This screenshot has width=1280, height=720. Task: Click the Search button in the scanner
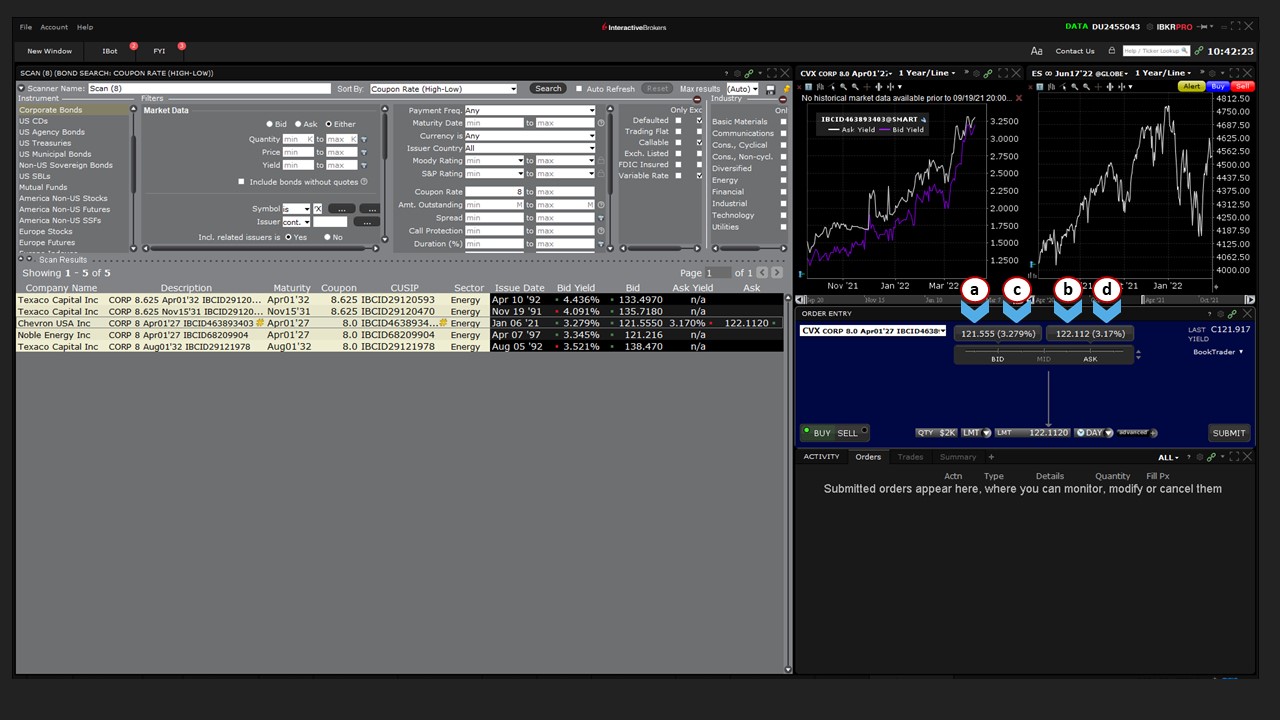coord(548,89)
